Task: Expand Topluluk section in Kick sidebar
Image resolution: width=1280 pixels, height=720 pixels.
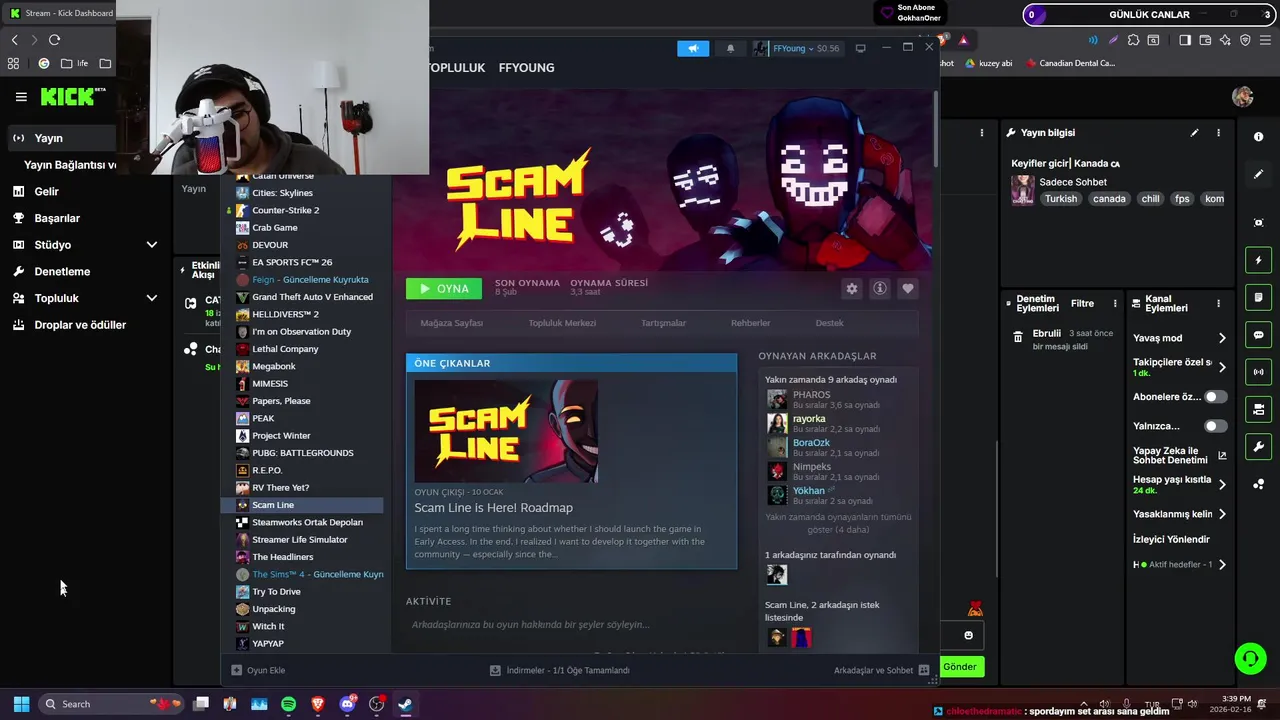Action: click(152, 298)
